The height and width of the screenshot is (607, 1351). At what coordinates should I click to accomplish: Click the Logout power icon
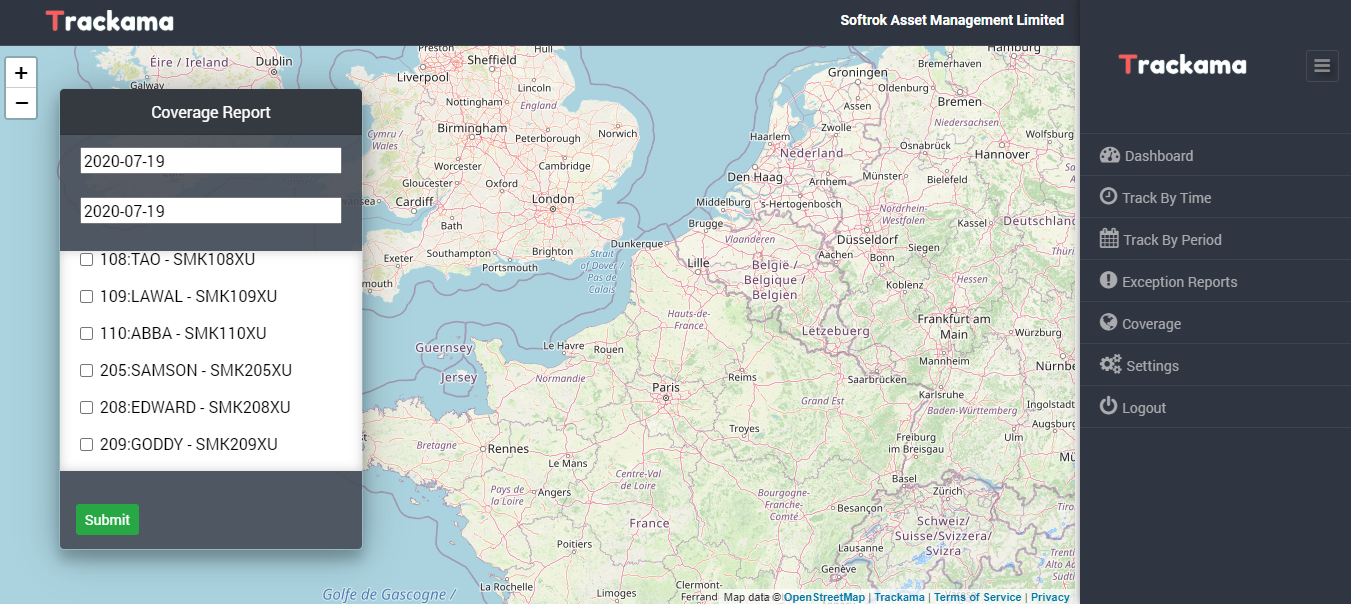point(1108,407)
